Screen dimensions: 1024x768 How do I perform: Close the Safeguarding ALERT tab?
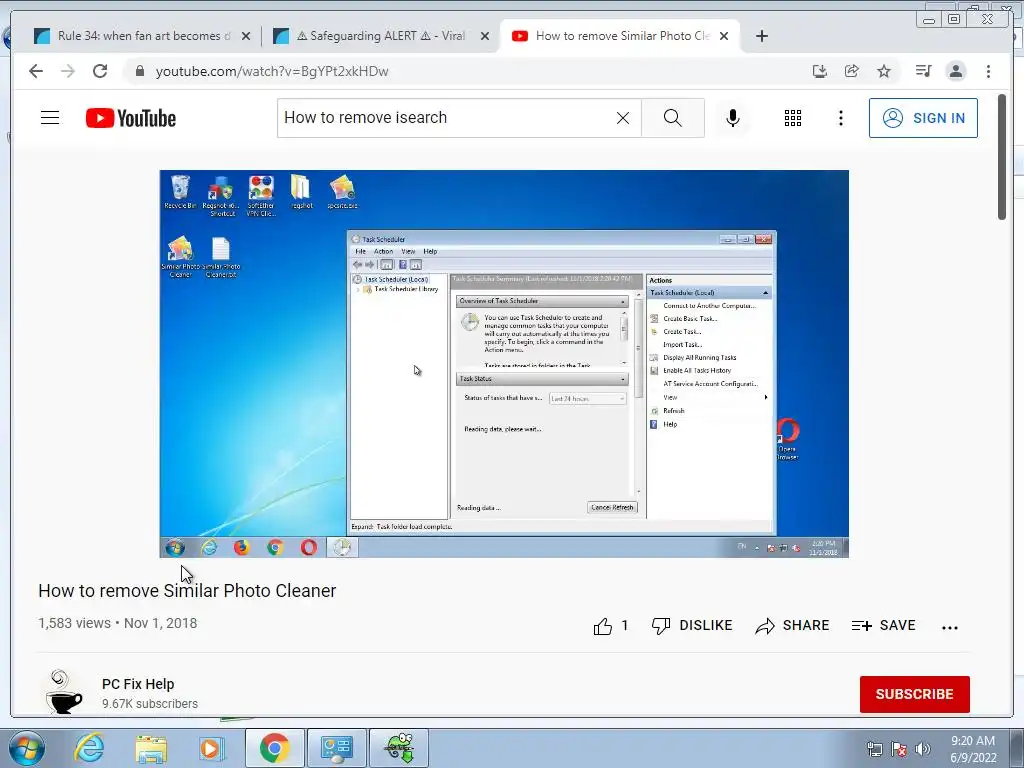pos(485,37)
